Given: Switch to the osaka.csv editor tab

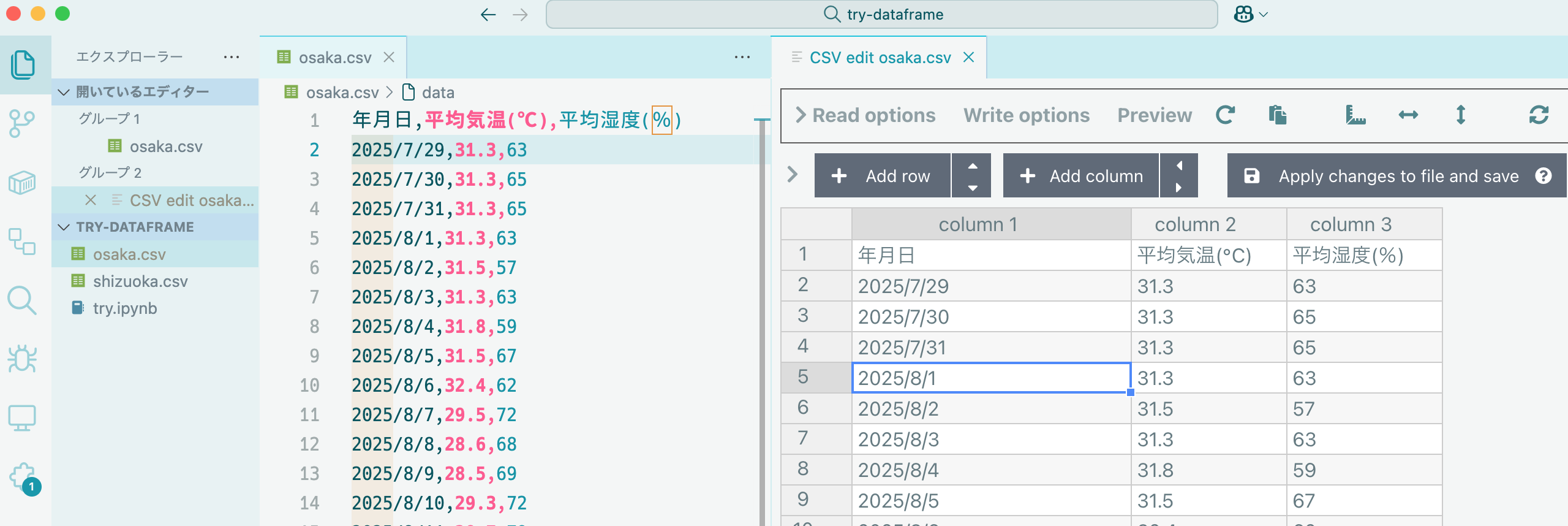Looking at the screenshot, I should click(x=334, y=58).
